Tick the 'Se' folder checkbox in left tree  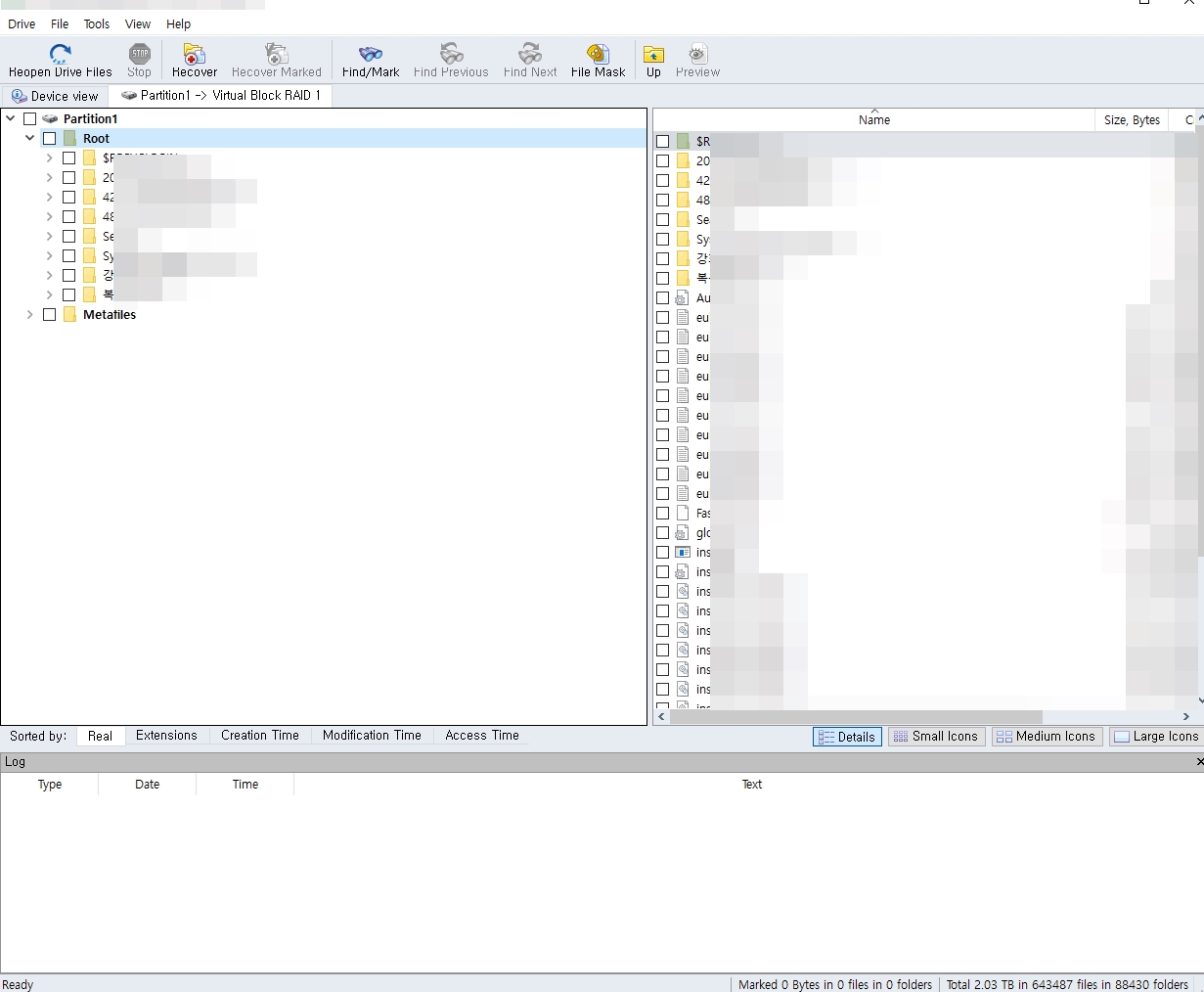[x=68, y=236]
